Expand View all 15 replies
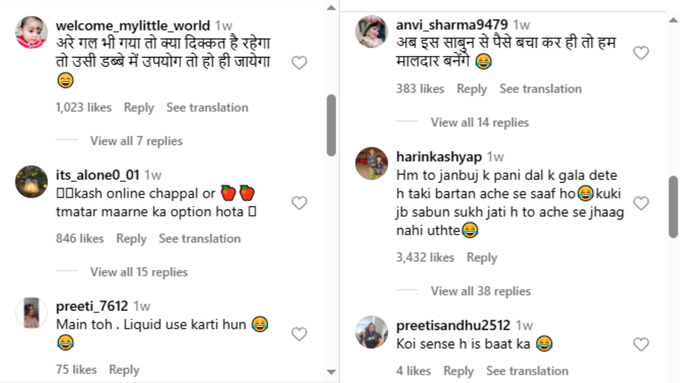Screen dimensions: 680x383 (x=139, y=272)
